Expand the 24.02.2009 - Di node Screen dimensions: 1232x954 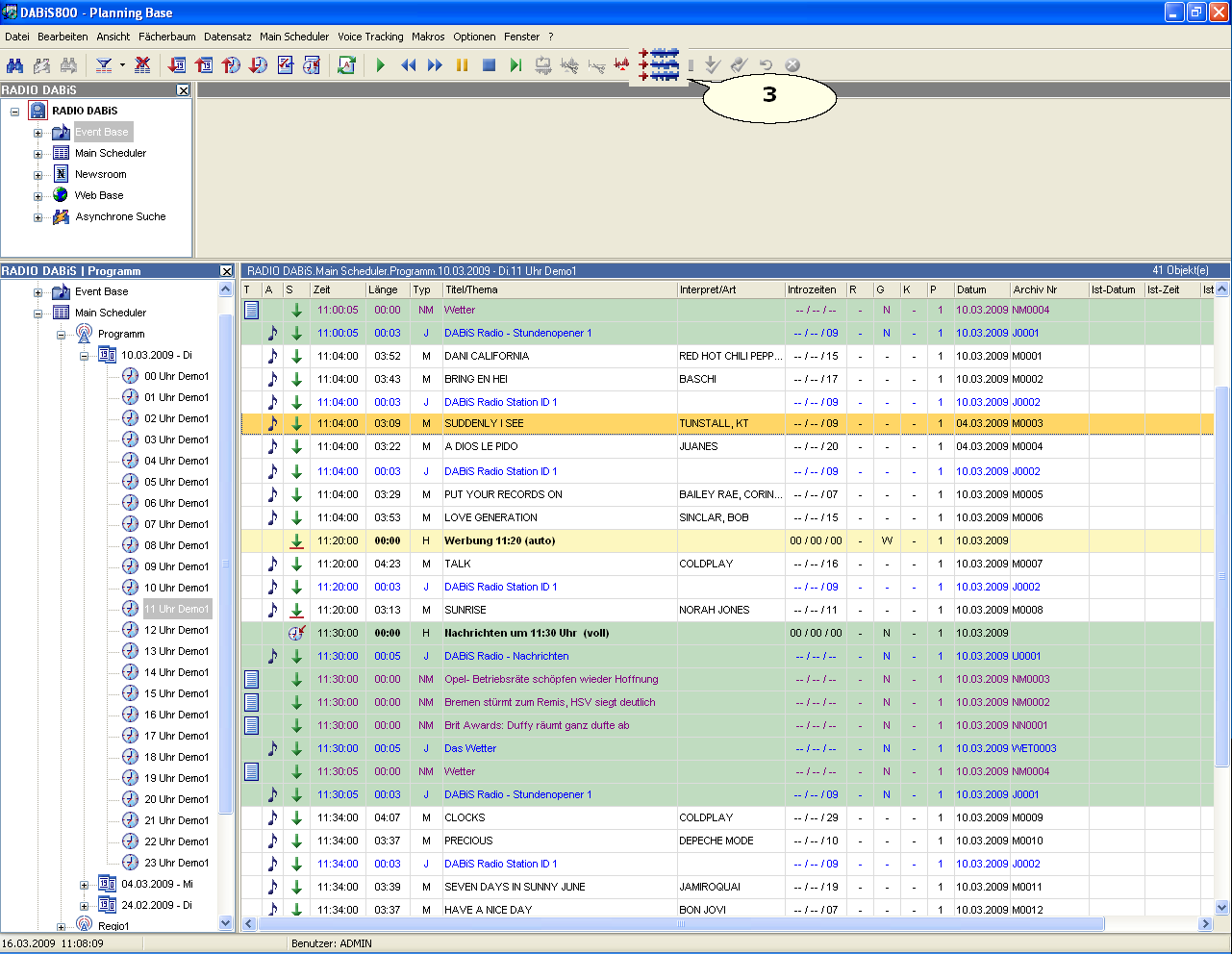pyautogui.click(x=84, y=906)
